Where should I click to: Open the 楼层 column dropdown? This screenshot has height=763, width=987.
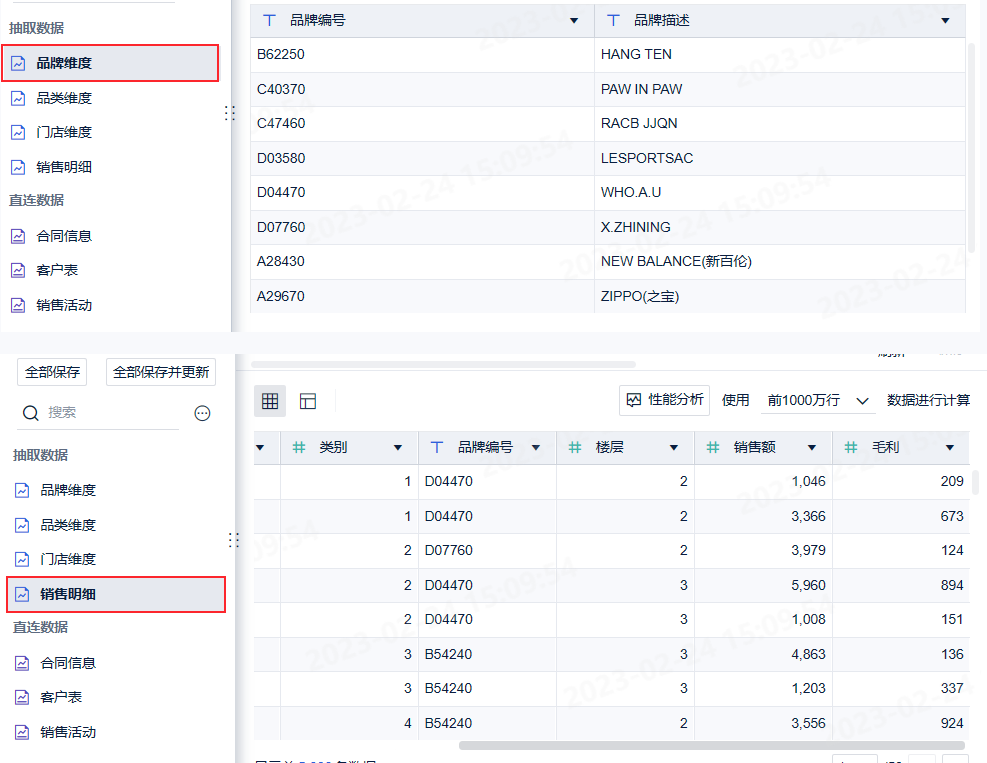(674, 448)
